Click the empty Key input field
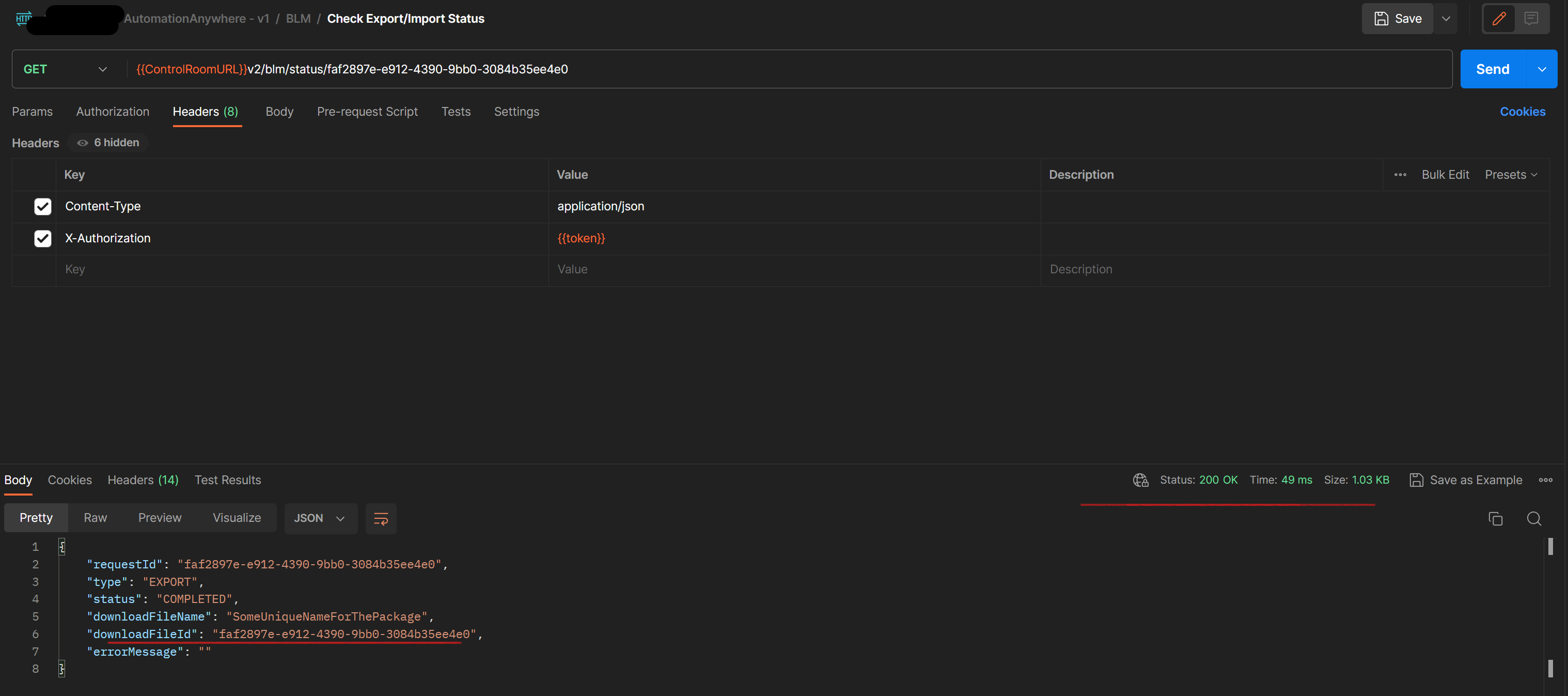This screenshot has height=696, width=1568. point(303,269)
